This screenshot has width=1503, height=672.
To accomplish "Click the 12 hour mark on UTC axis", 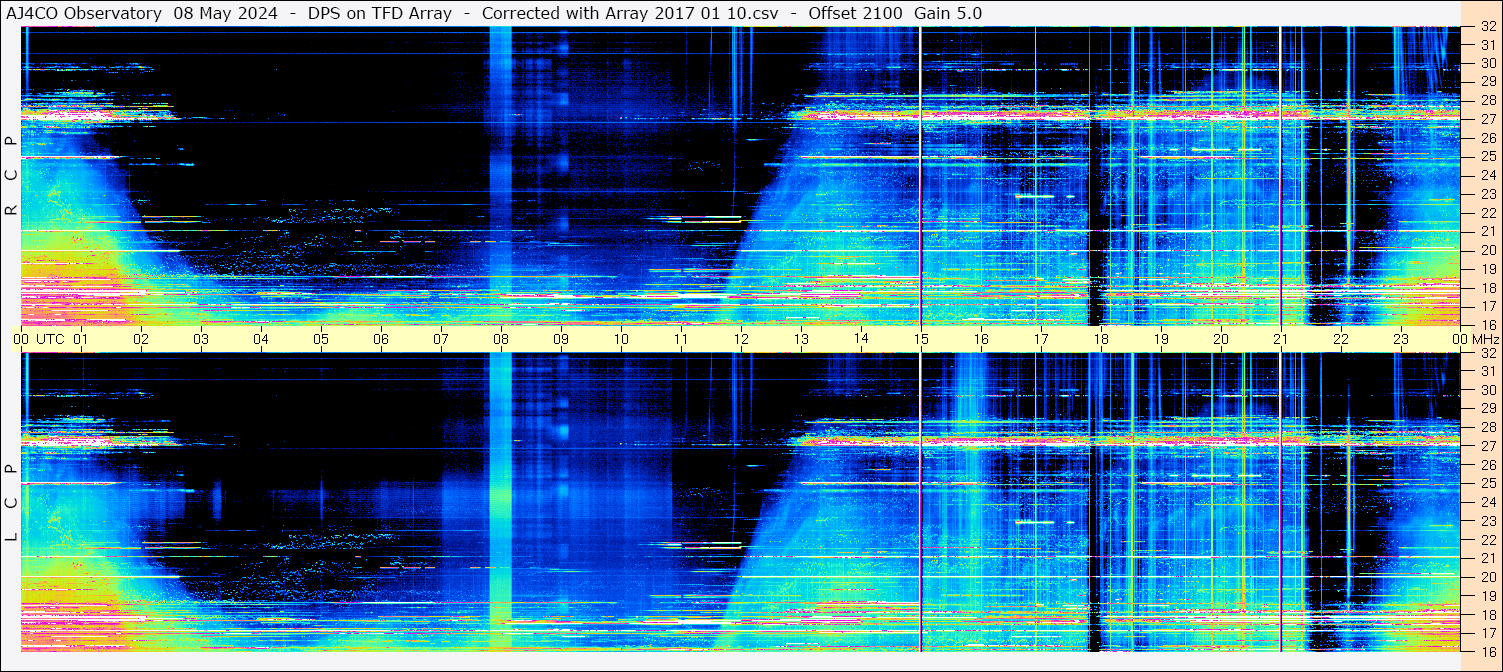I will coord(741,339).
